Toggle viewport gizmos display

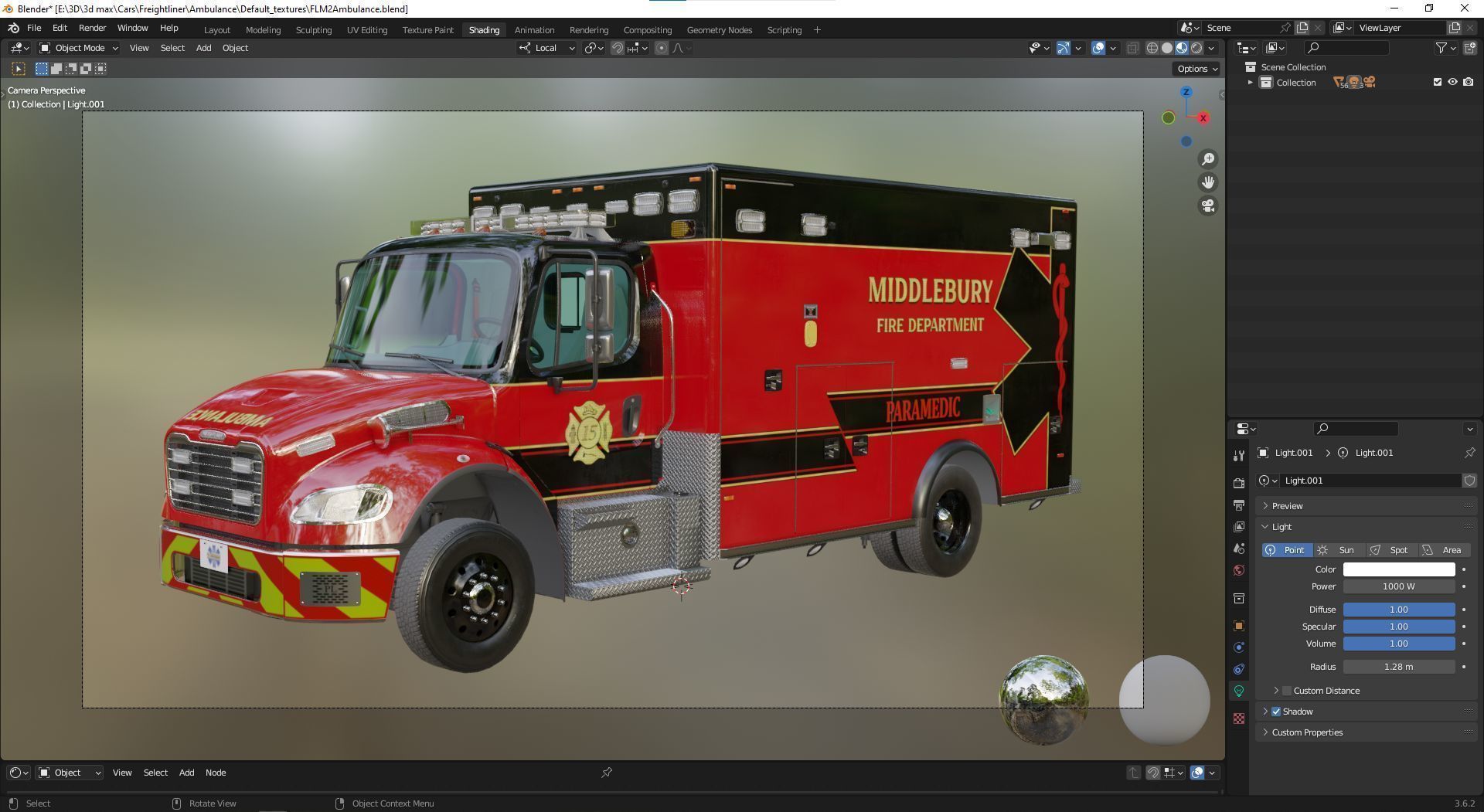pos(1064,48)
